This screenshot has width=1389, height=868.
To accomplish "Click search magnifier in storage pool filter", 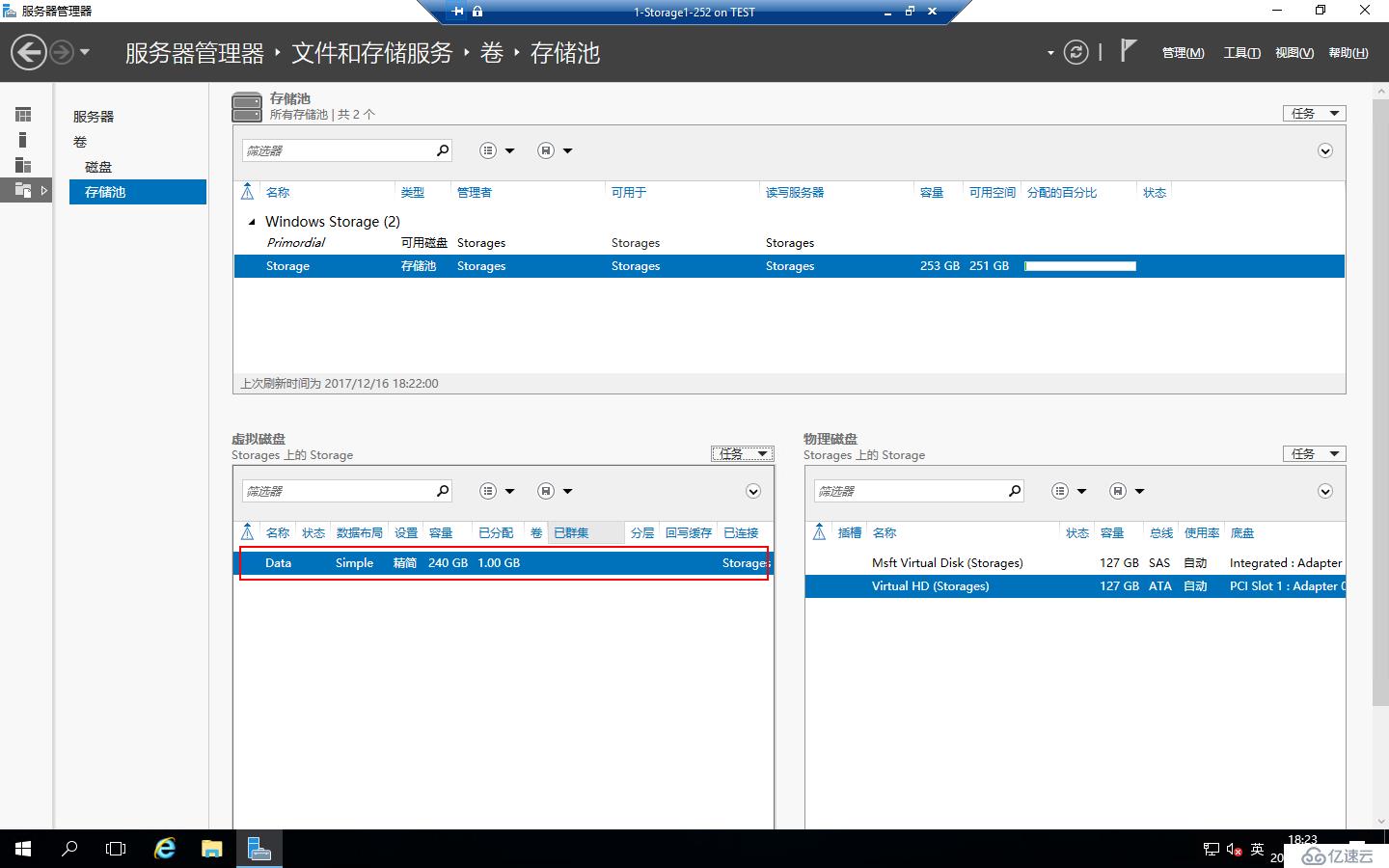I will [x=442, y=150].
